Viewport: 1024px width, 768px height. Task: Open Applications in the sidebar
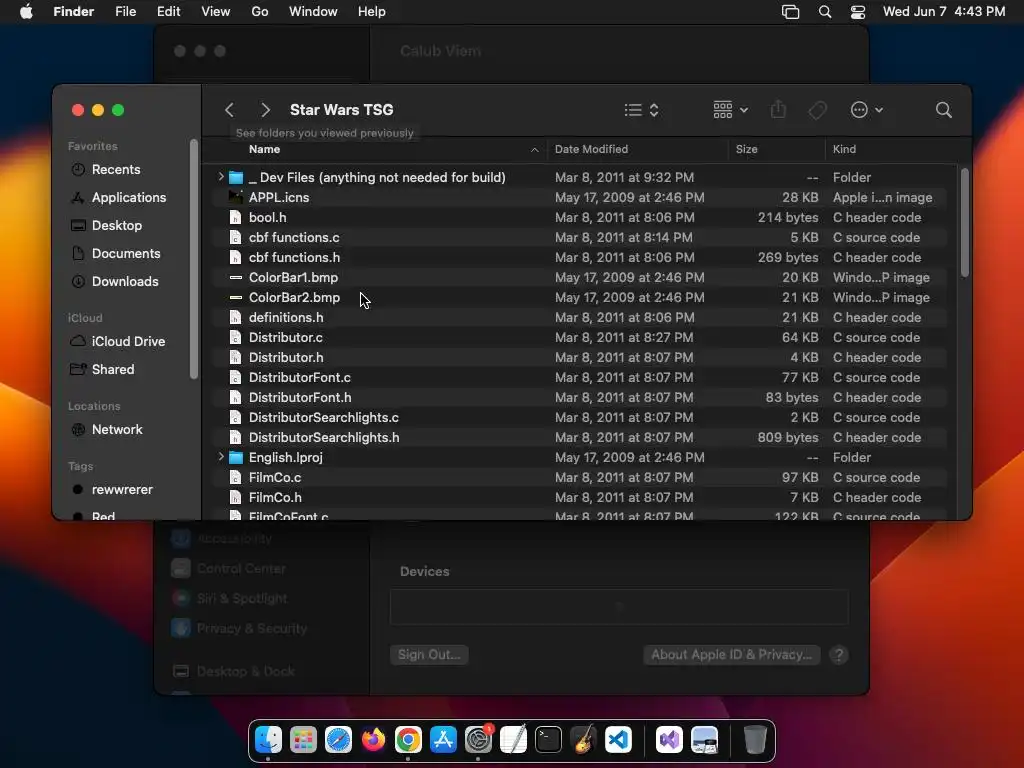tap(129, 198)
